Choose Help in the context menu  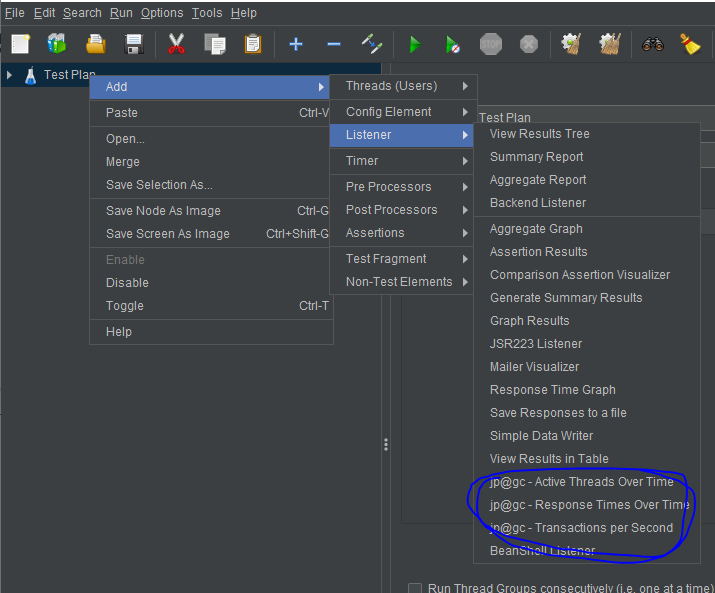tap(210, 332)
